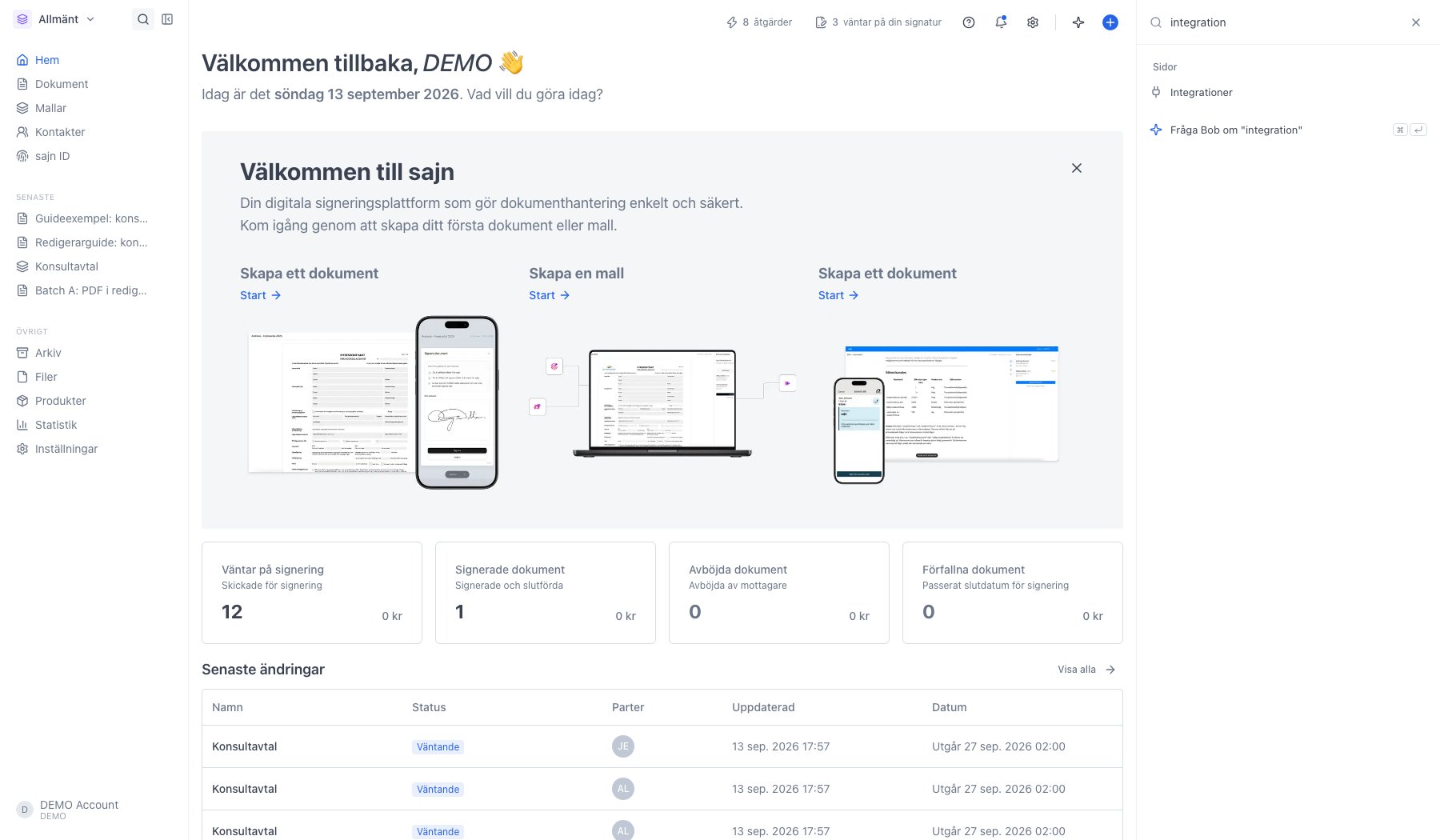Click the blue plus create button
The image size is (1440, 840).
click(x=1110, y=22)
